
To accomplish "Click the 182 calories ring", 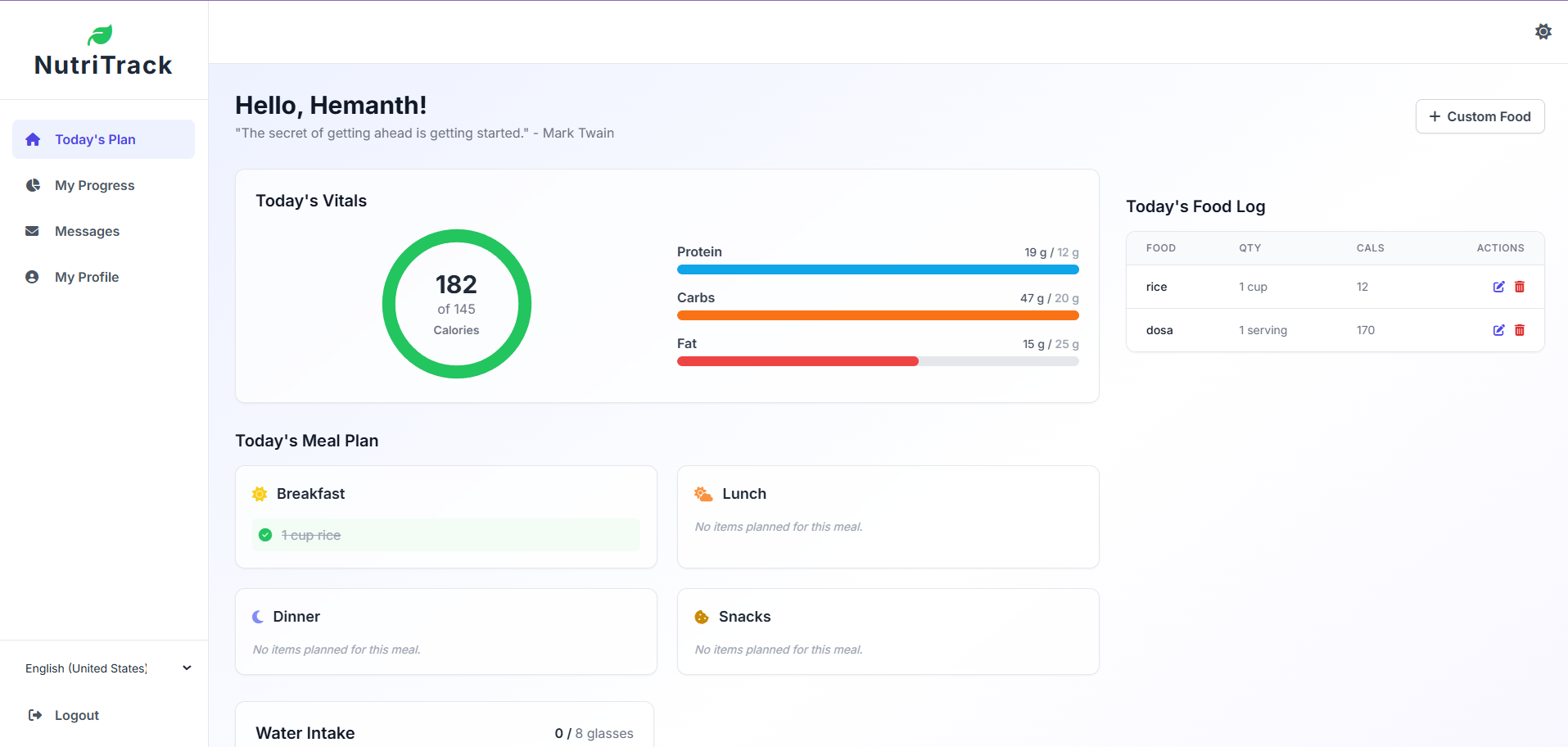I will coord(456,304).
